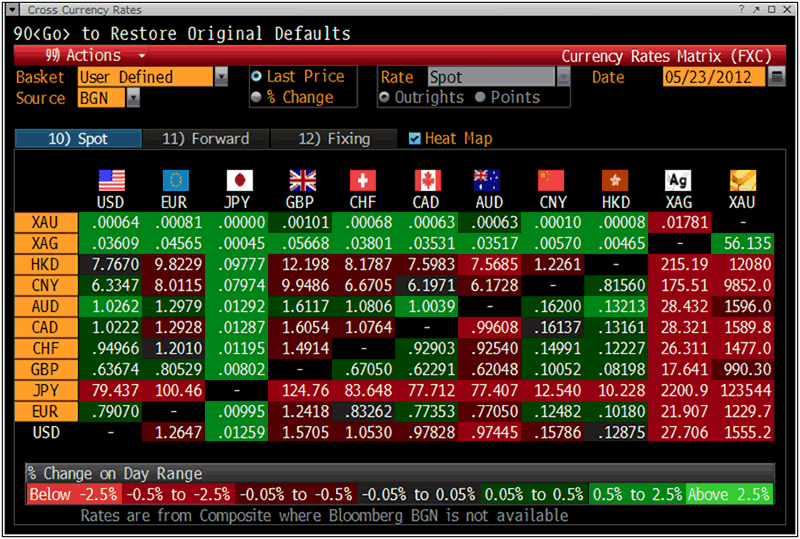The width and height of the screenshot is (800, 539).
Task: Switch to the 12) Fixing tab
Action: tap(334, 139)
